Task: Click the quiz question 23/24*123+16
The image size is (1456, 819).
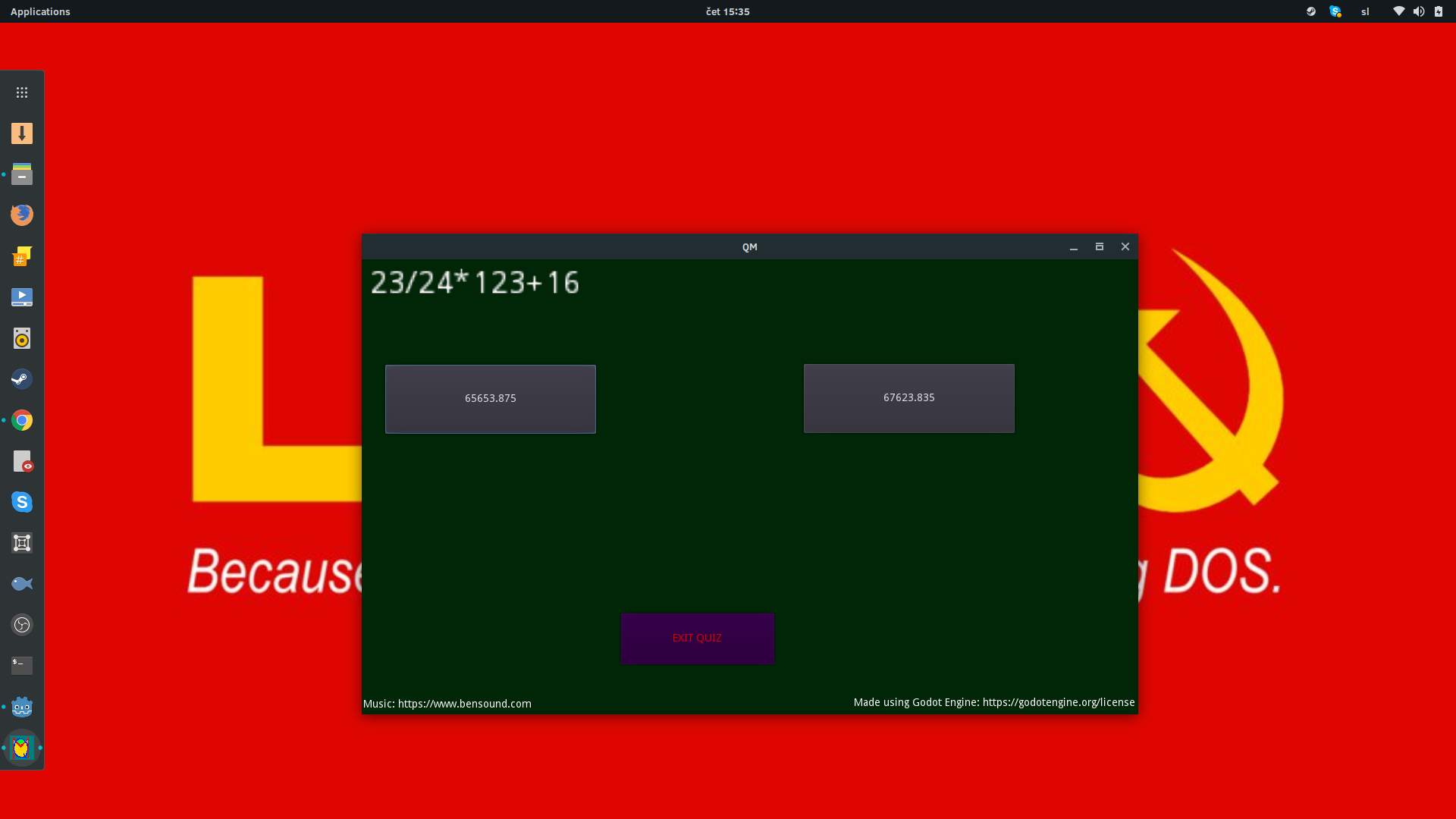Action: (475, 282)
